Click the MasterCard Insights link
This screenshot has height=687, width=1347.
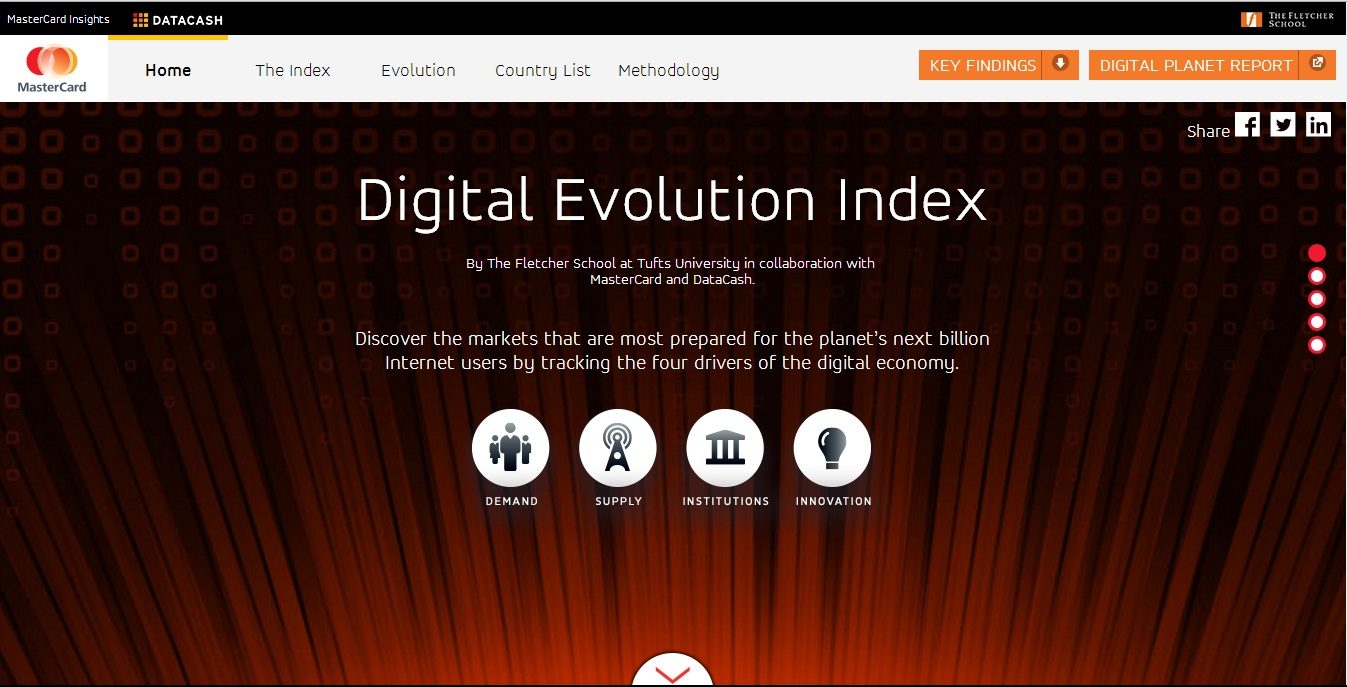pyautogui.click(x=59, y=20)
